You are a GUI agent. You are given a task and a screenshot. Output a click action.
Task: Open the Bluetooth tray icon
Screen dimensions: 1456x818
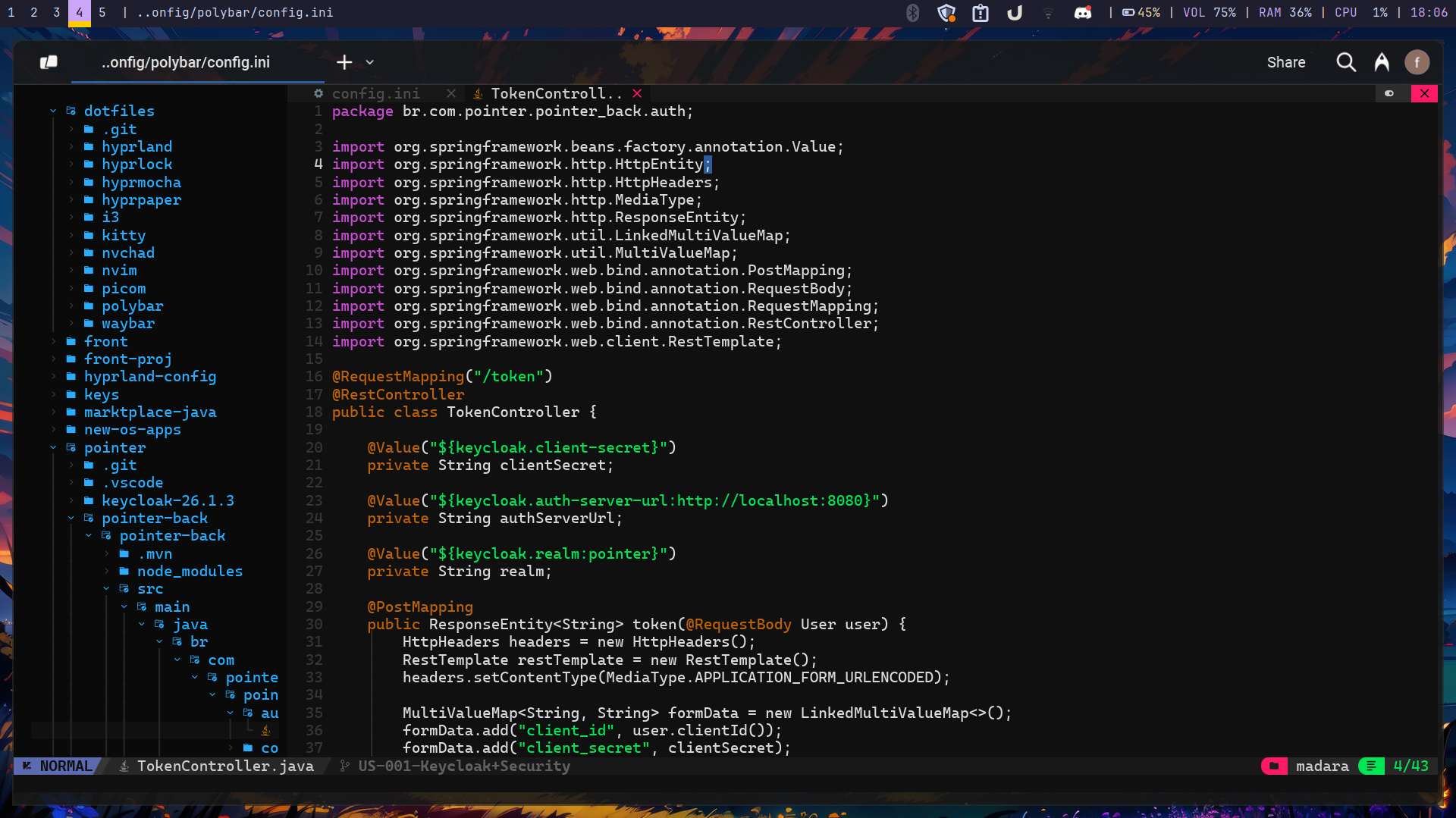click(x=913, y=13)
